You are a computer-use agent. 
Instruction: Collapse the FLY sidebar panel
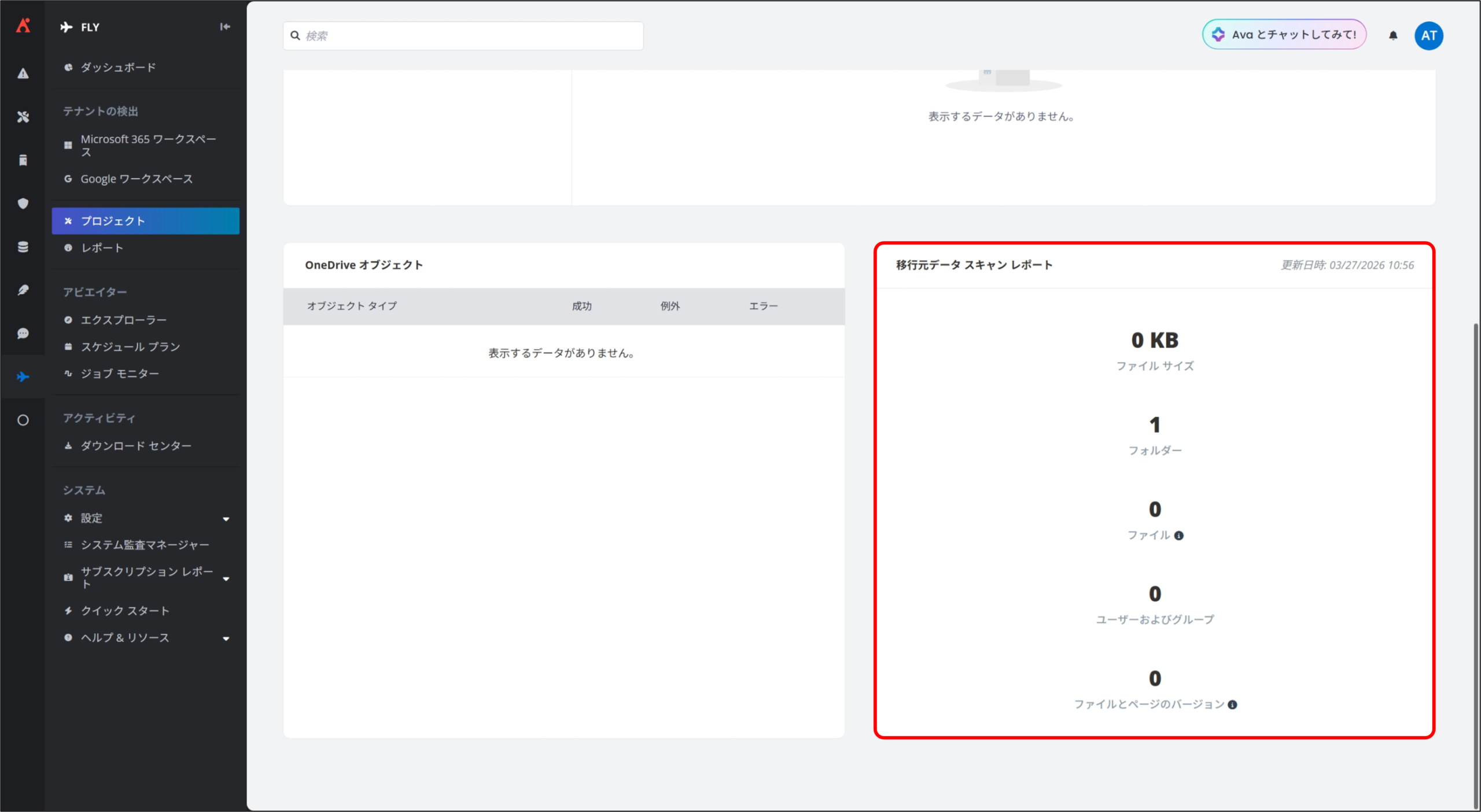[x=225, y=27]
